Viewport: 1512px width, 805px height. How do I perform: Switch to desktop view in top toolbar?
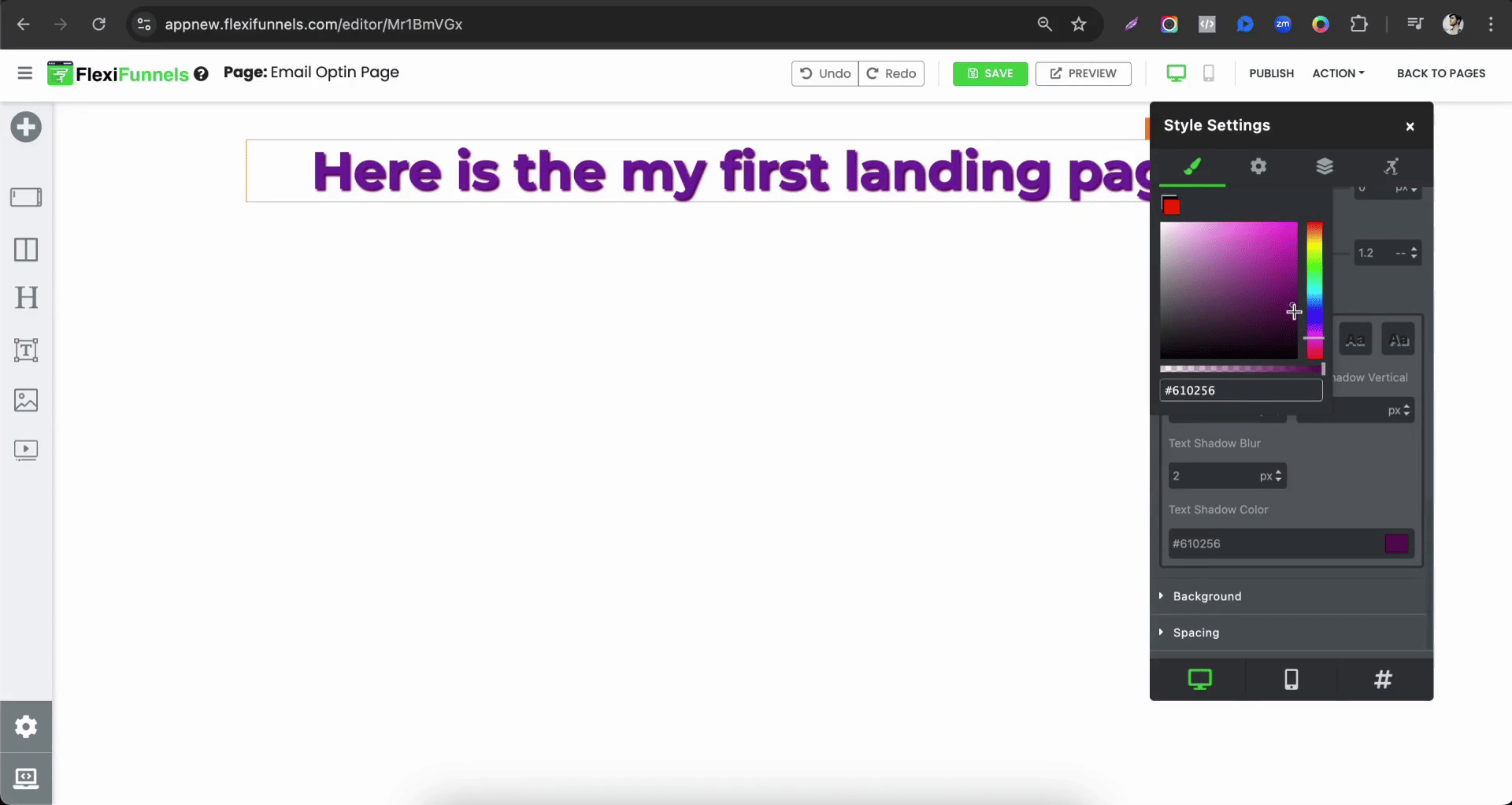[x=1176, y=73]
